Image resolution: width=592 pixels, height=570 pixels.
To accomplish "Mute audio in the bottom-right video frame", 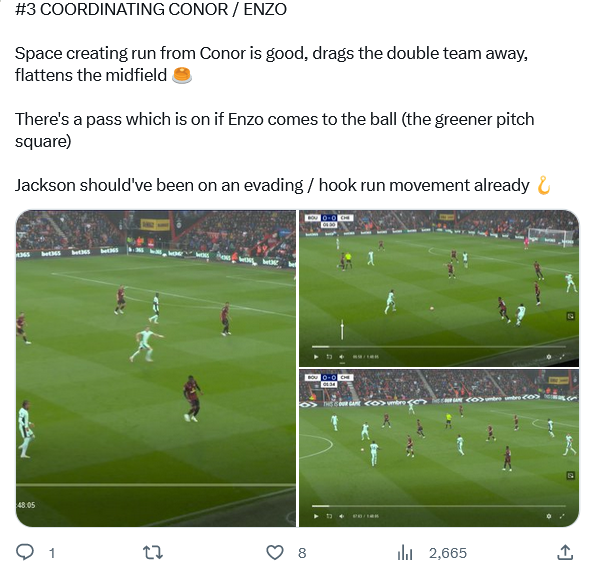I will click(342, 516).
